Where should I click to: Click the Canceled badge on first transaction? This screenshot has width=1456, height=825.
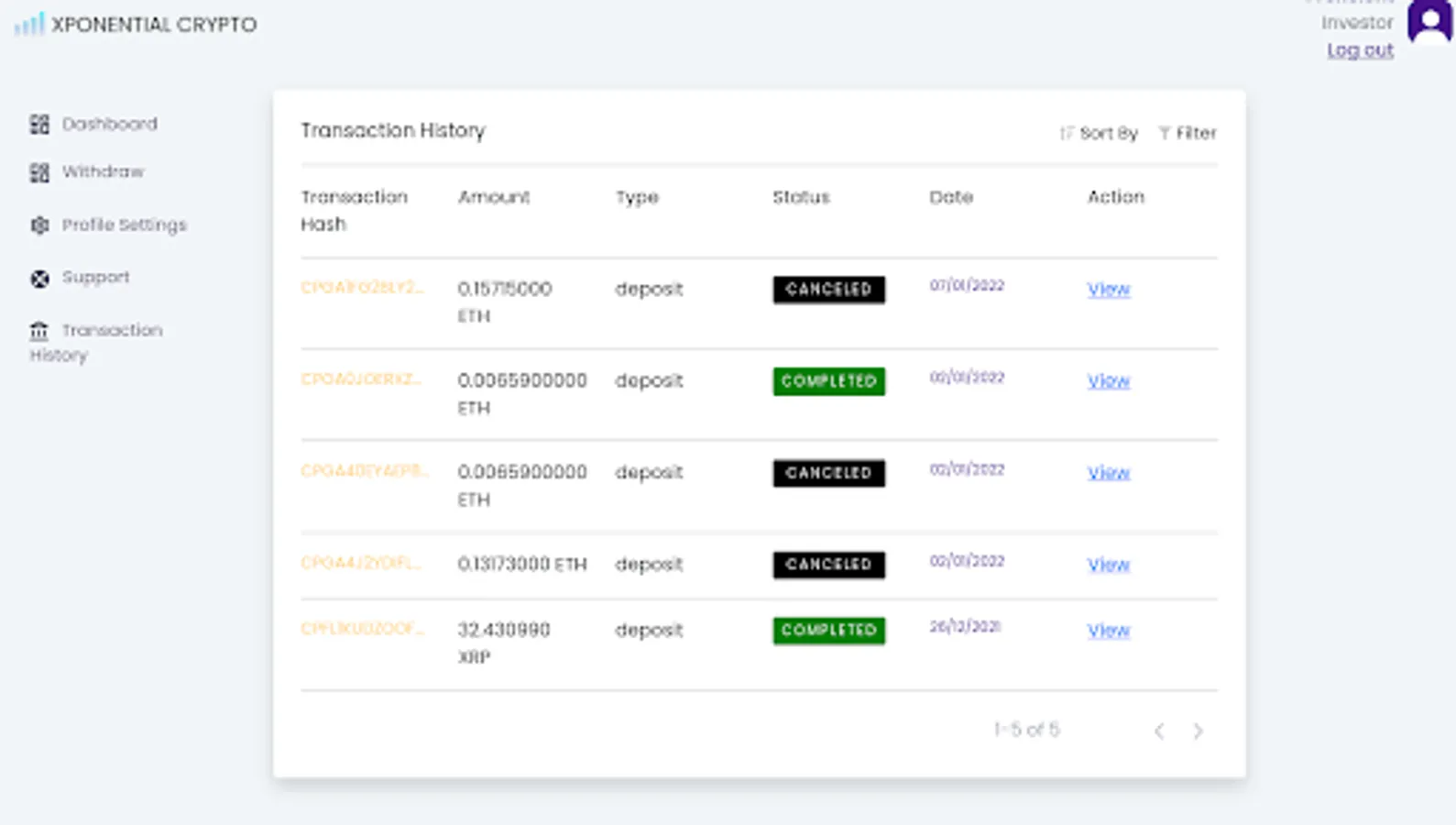pos(828,290)
